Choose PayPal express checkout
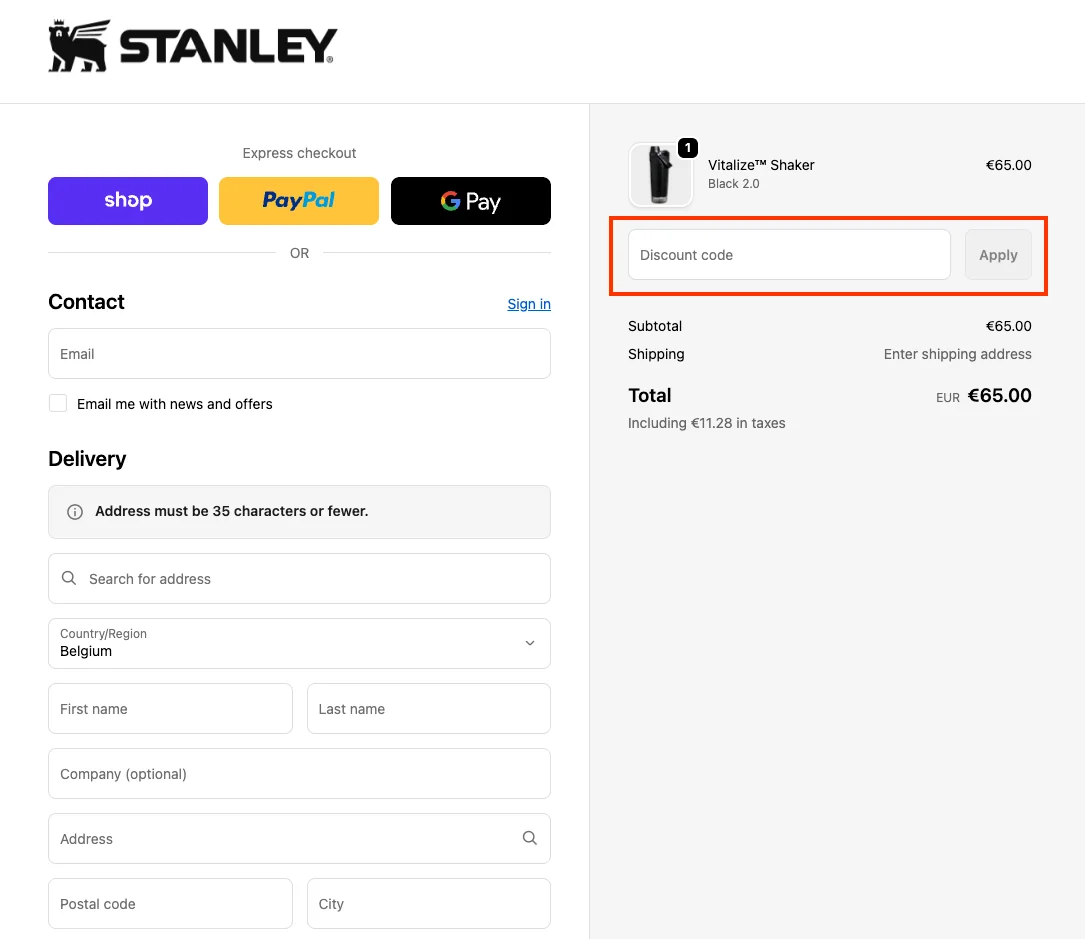1085x939 pixels. click(x=299, y=201)
